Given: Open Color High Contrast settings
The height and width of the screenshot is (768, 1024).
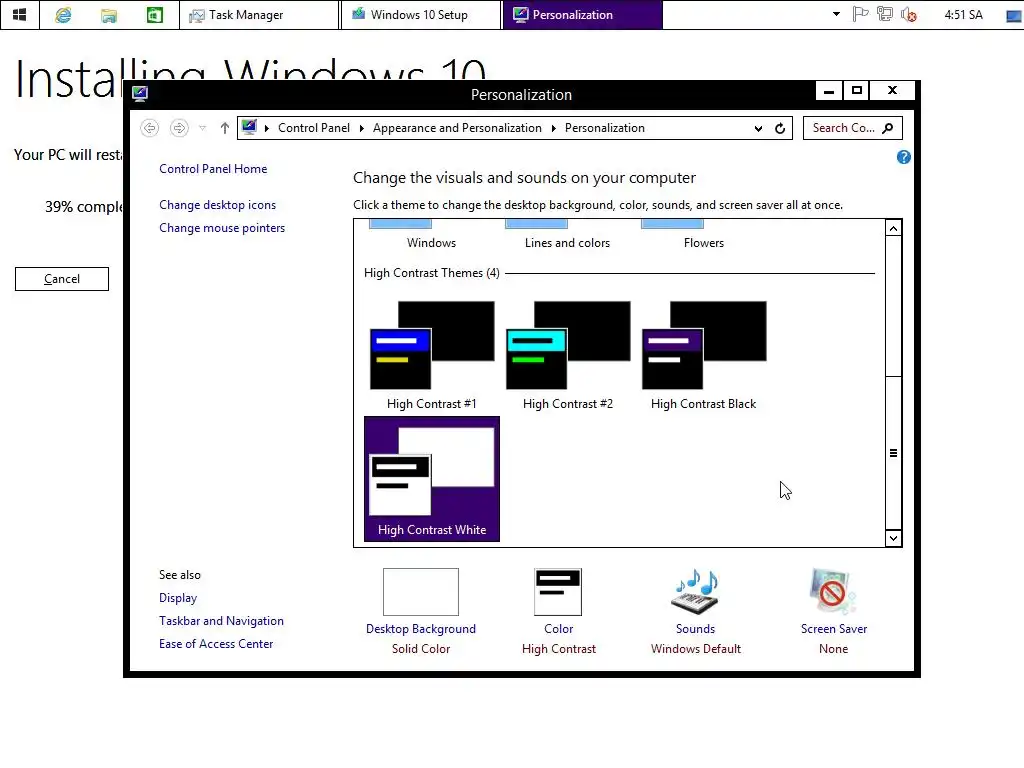Looking at the screenshot, I should point(558,609).
